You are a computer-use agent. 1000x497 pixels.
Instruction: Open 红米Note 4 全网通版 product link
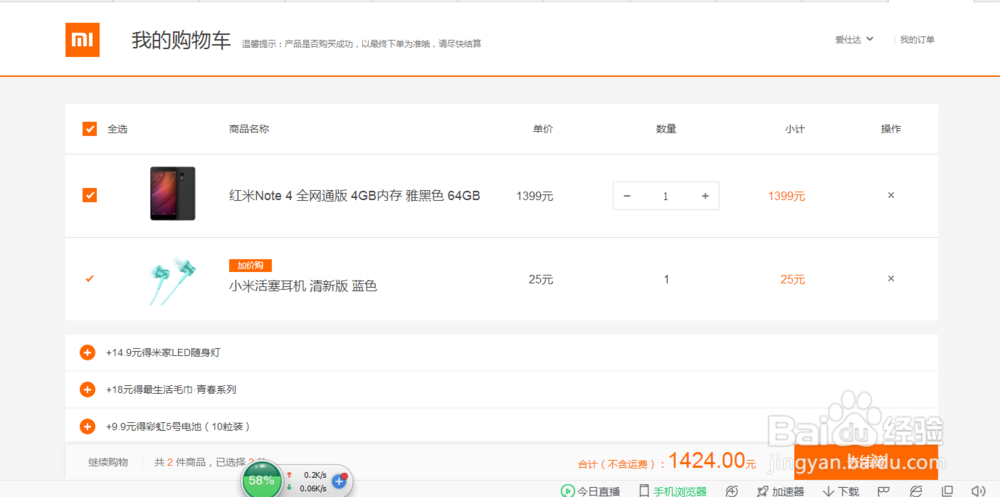pos(354,196)
